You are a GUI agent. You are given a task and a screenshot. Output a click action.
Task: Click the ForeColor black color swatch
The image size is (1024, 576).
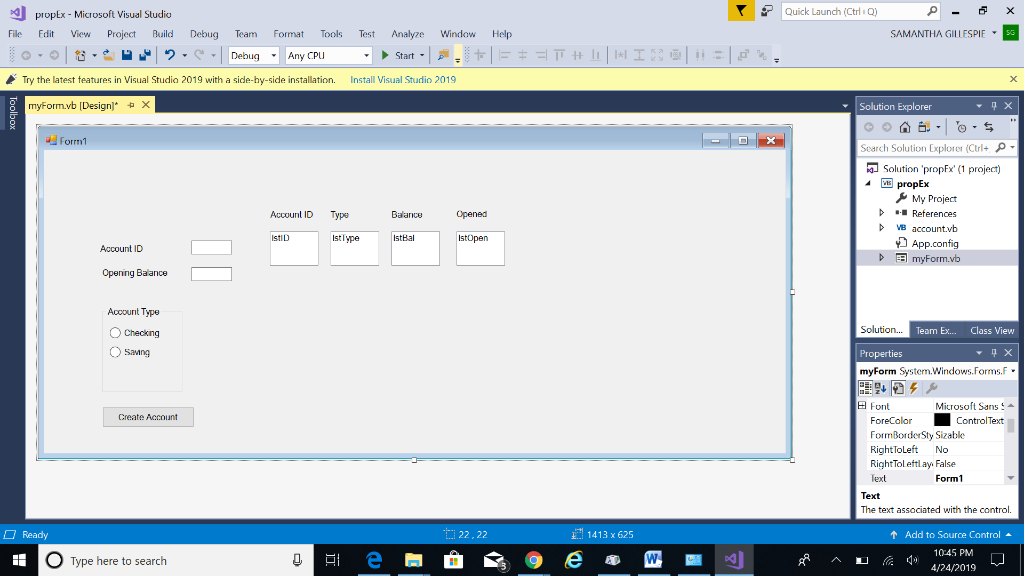[942, 420]
